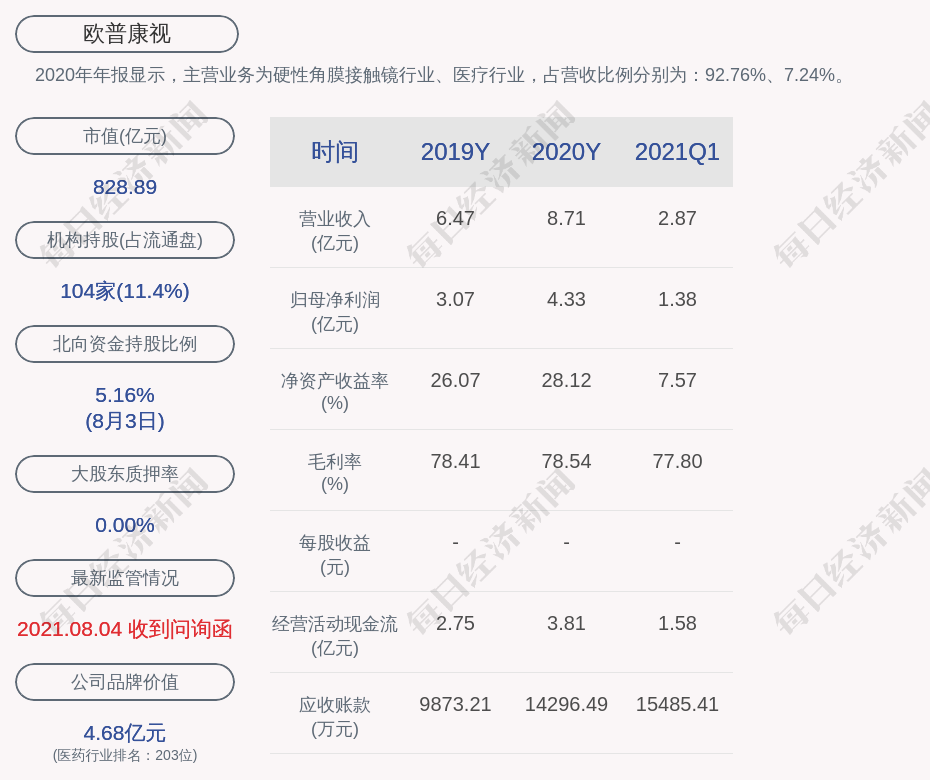The width and height of the screenshot is (930, 780).
Task: Click the 应收账款(万元) row label
Action: coord(335,717)
